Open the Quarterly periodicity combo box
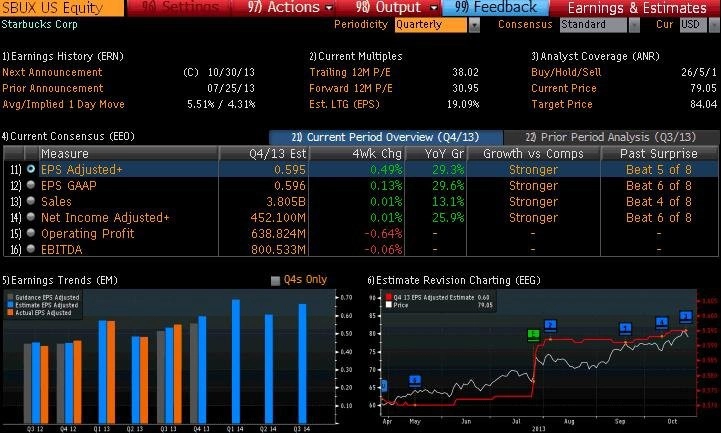The height and width of the screenshot is (433, 721). [430, 25]
